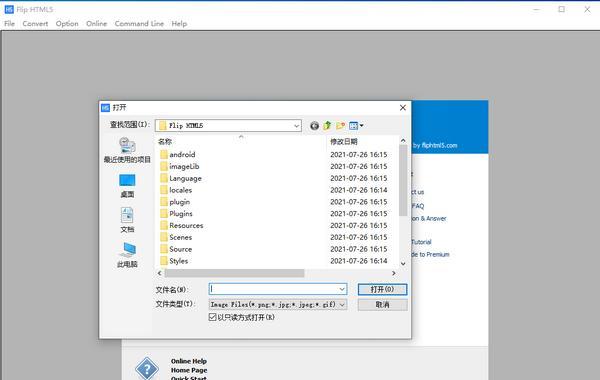This screenshot has height=380, width=600.
Task: Go up one folder level icon
Action: 327,126
